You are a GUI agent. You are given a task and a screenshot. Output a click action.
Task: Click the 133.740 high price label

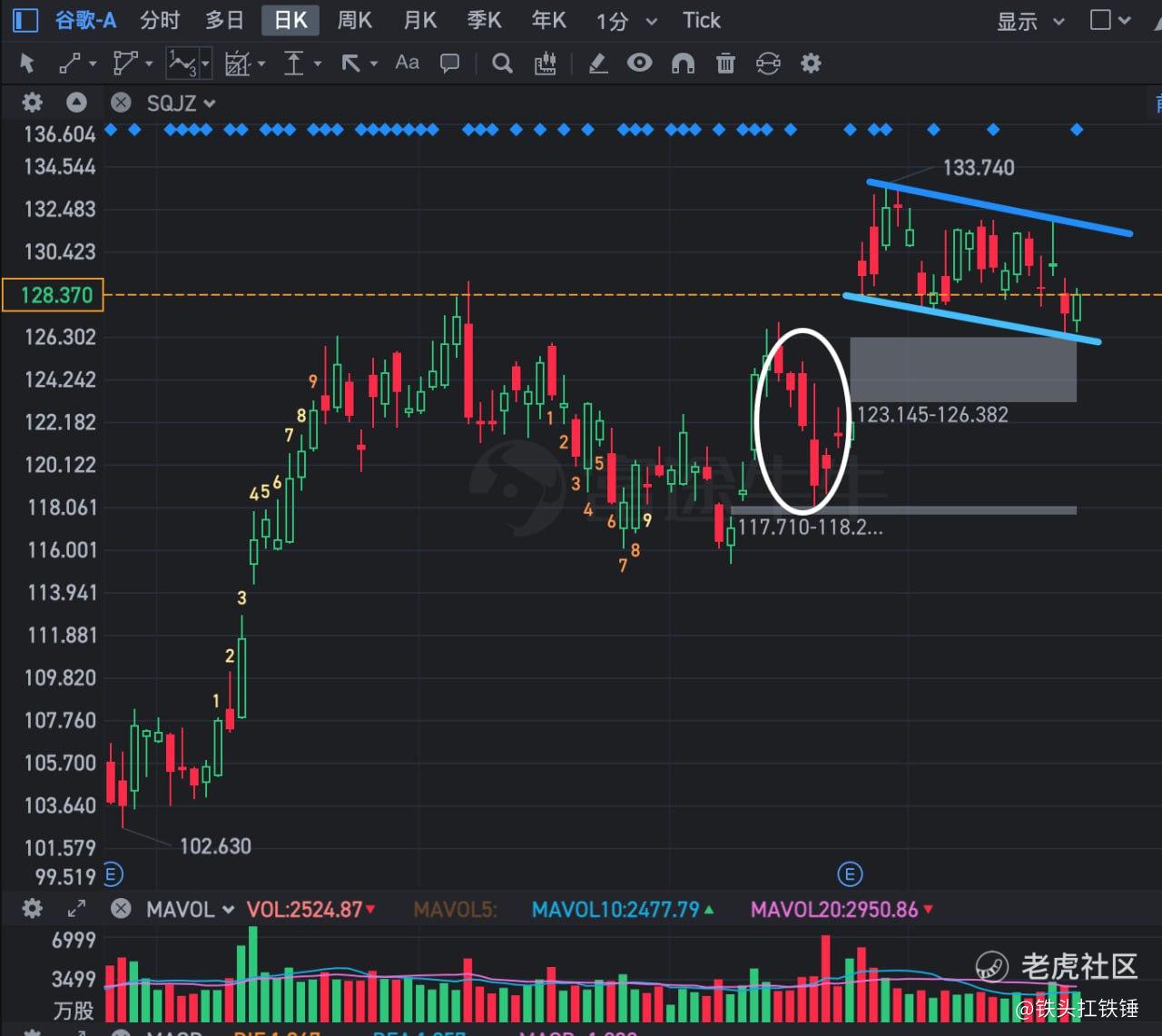pyautogui.click(x=979, y=167)
